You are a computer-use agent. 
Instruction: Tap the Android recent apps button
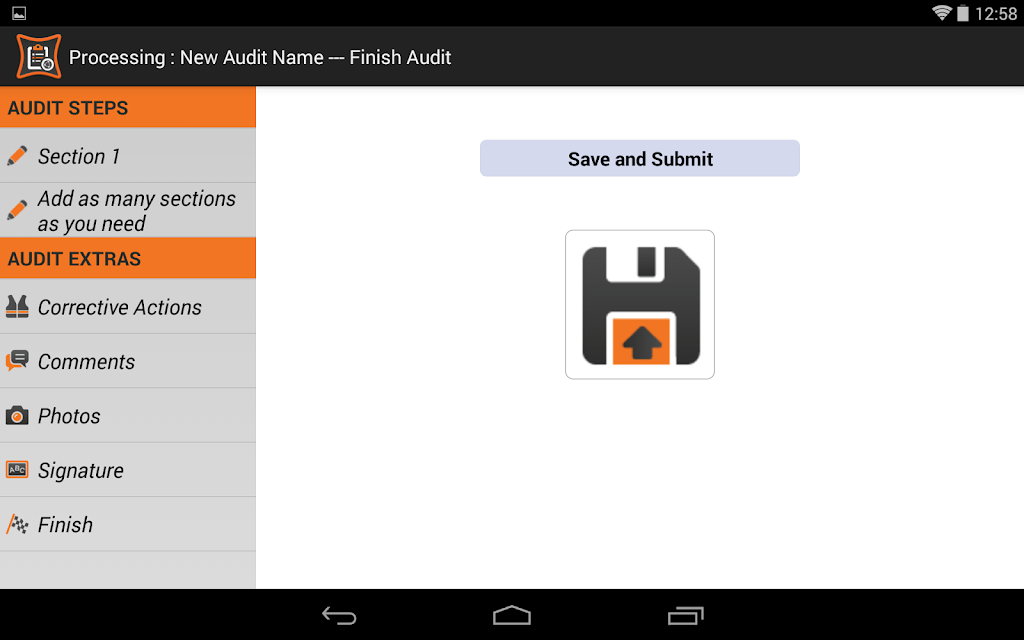tap(685, 615)
